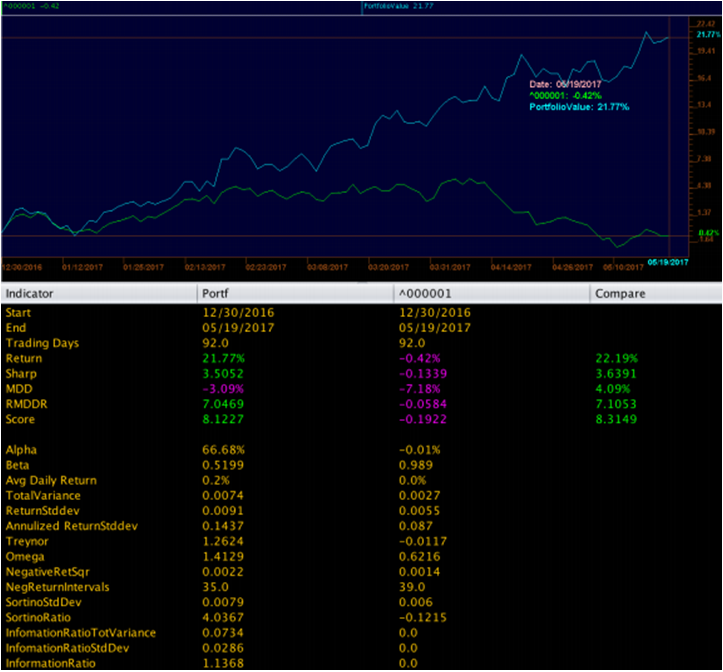Viewport: 723px width, 672px height.
Task: Click the 'RMDDR' indicator label
Action: [26, 404]
